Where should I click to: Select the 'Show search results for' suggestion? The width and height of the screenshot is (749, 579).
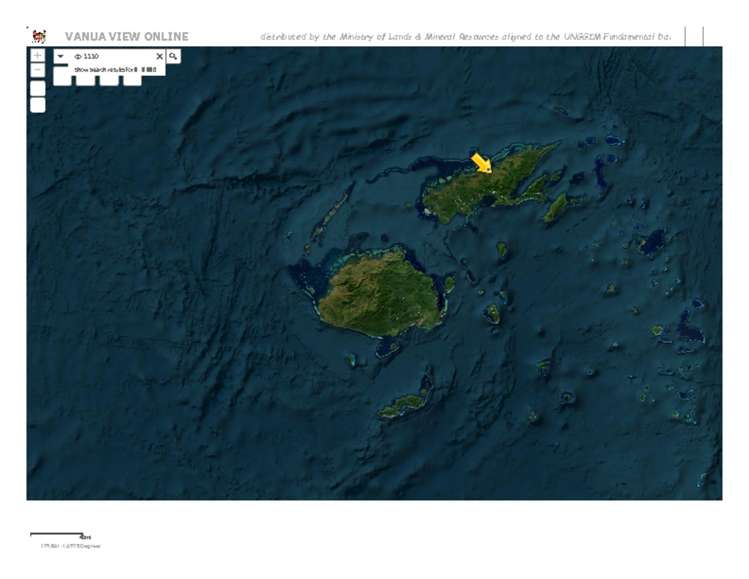115,69
